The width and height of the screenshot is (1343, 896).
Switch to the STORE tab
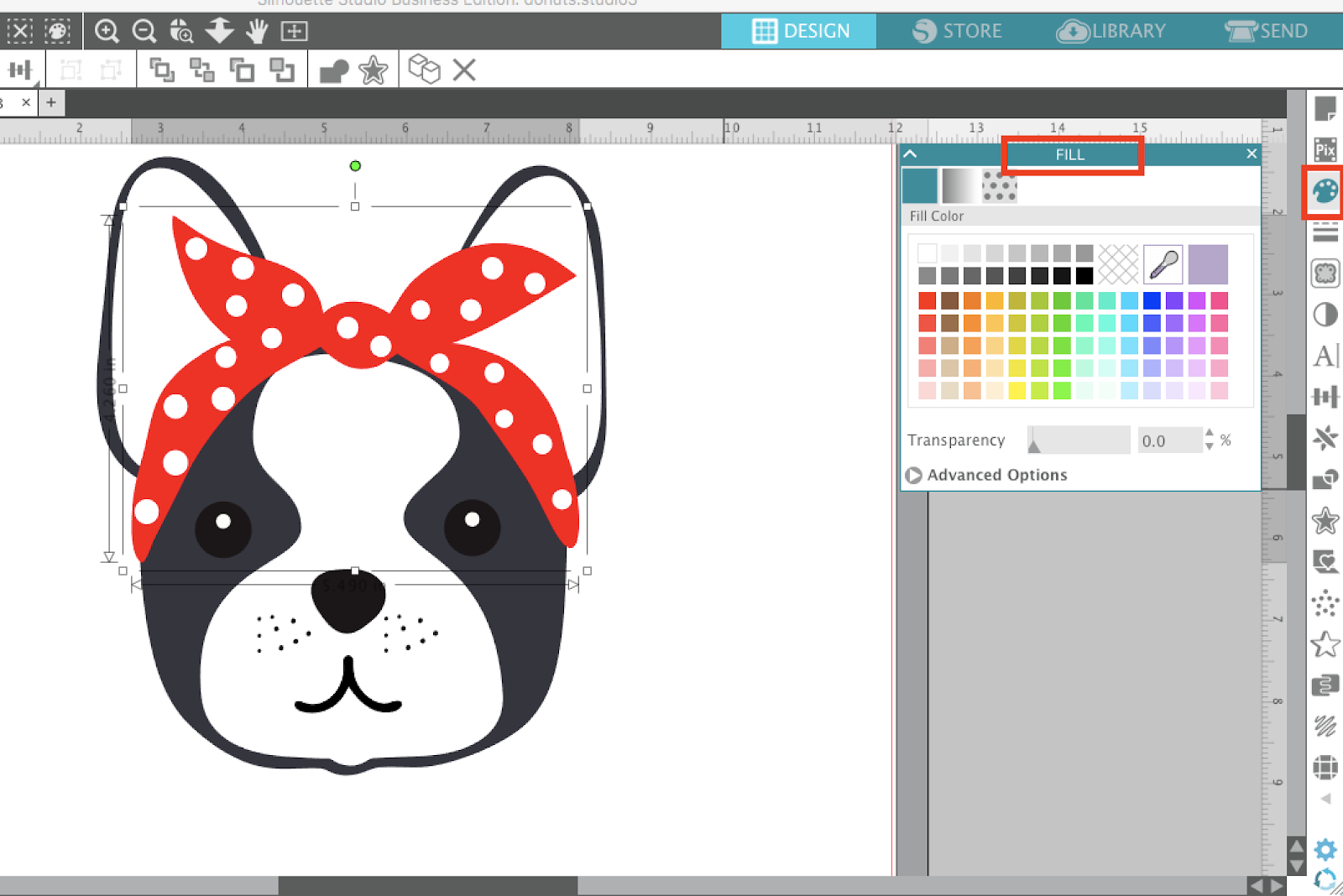click(x=957, y=31)
